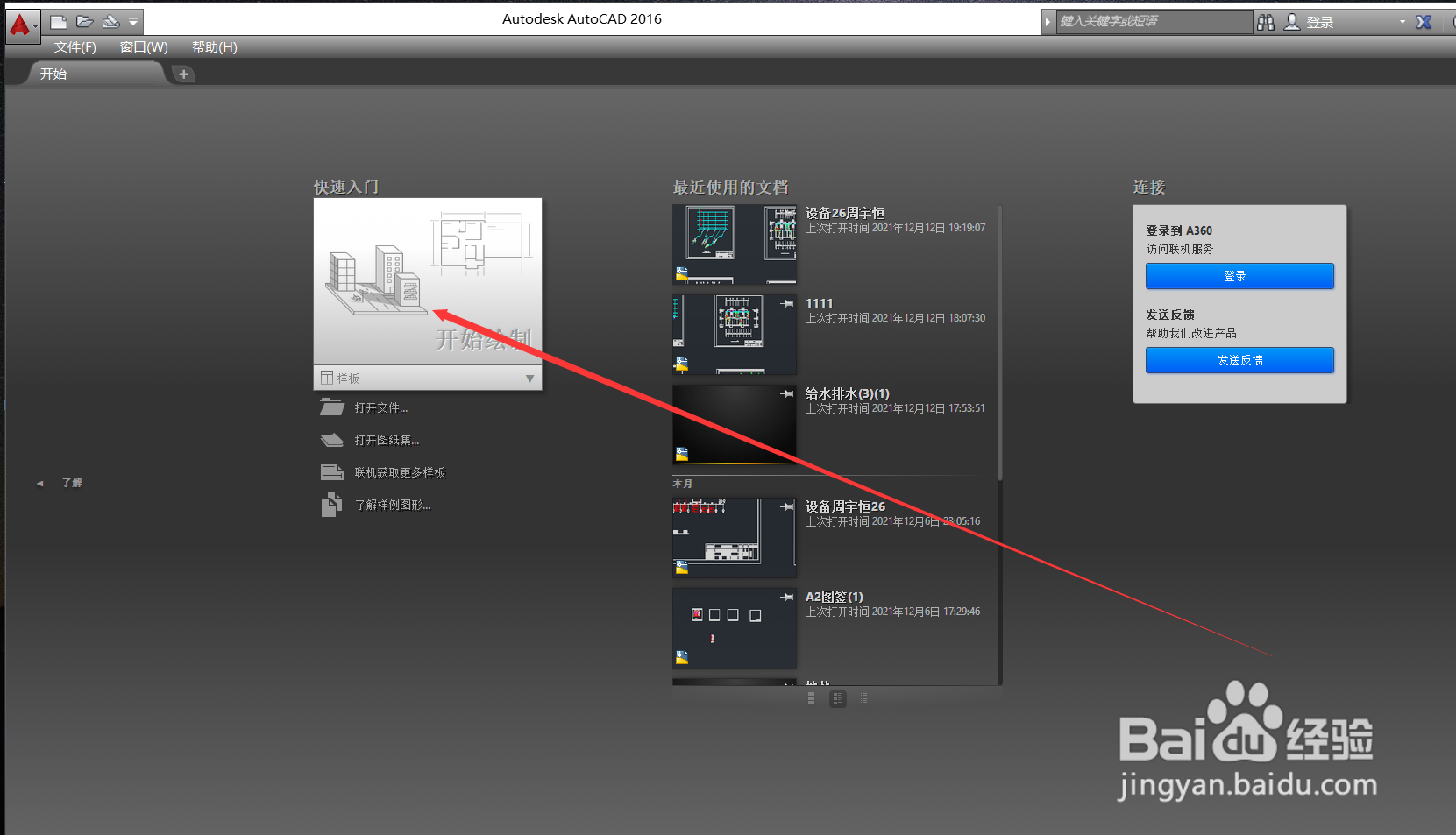Add a new drawing tab with the plus button

pyautogui.click(x=183, y=74)
